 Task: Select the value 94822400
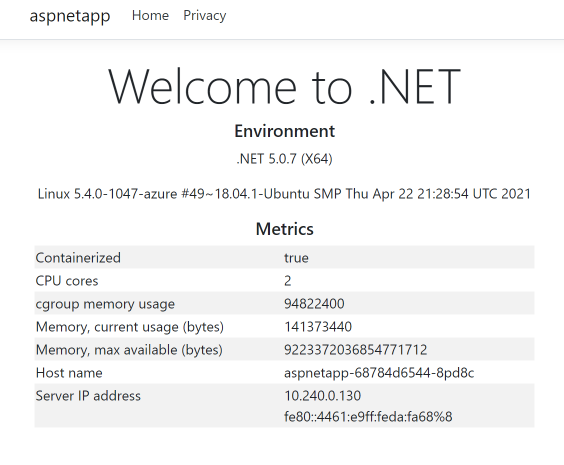tap(314, 304)
